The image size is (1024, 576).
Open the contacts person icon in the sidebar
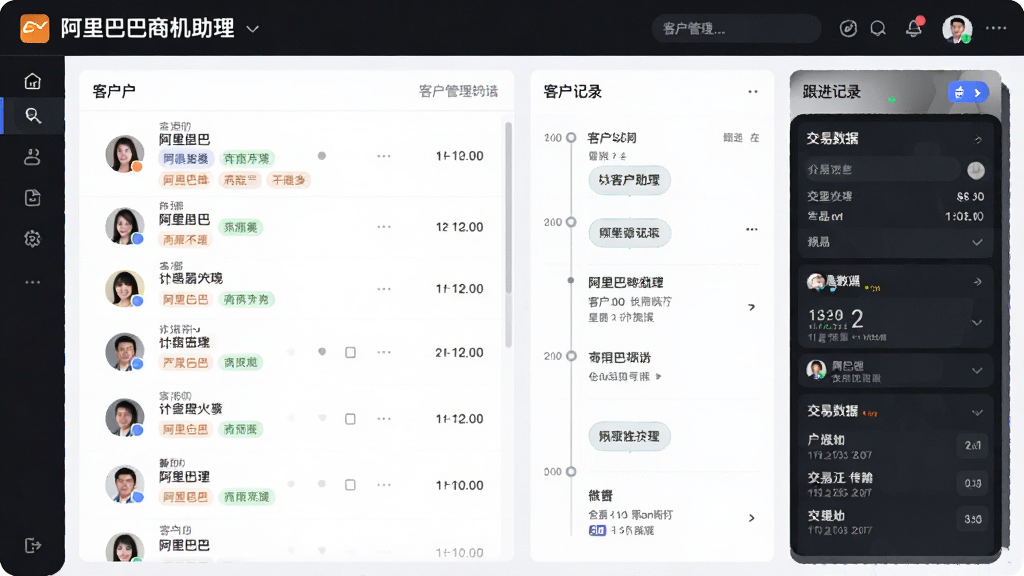coord(33,157)
